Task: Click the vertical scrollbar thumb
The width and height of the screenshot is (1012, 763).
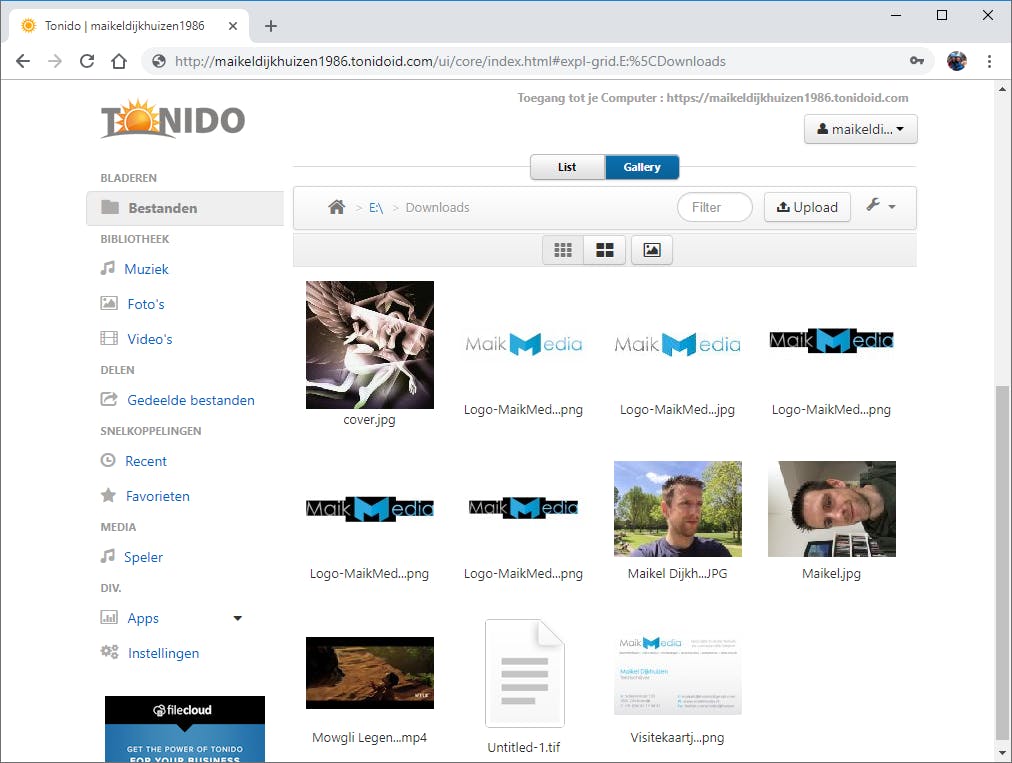Action: pyautogui.click(x=1002, y=563)
